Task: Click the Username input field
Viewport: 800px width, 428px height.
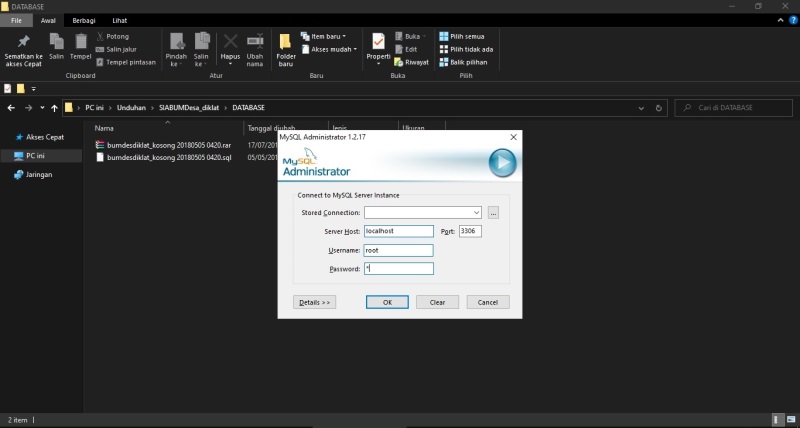Action: click(398, 250)
